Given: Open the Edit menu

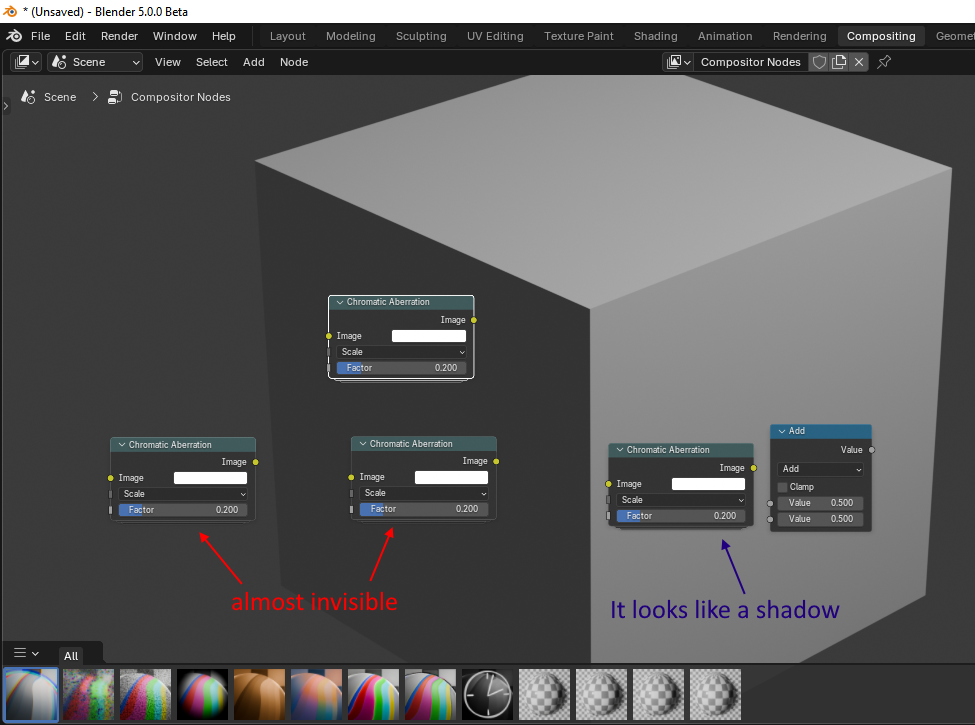Looking at the screenshot, I should pos(75,36).
